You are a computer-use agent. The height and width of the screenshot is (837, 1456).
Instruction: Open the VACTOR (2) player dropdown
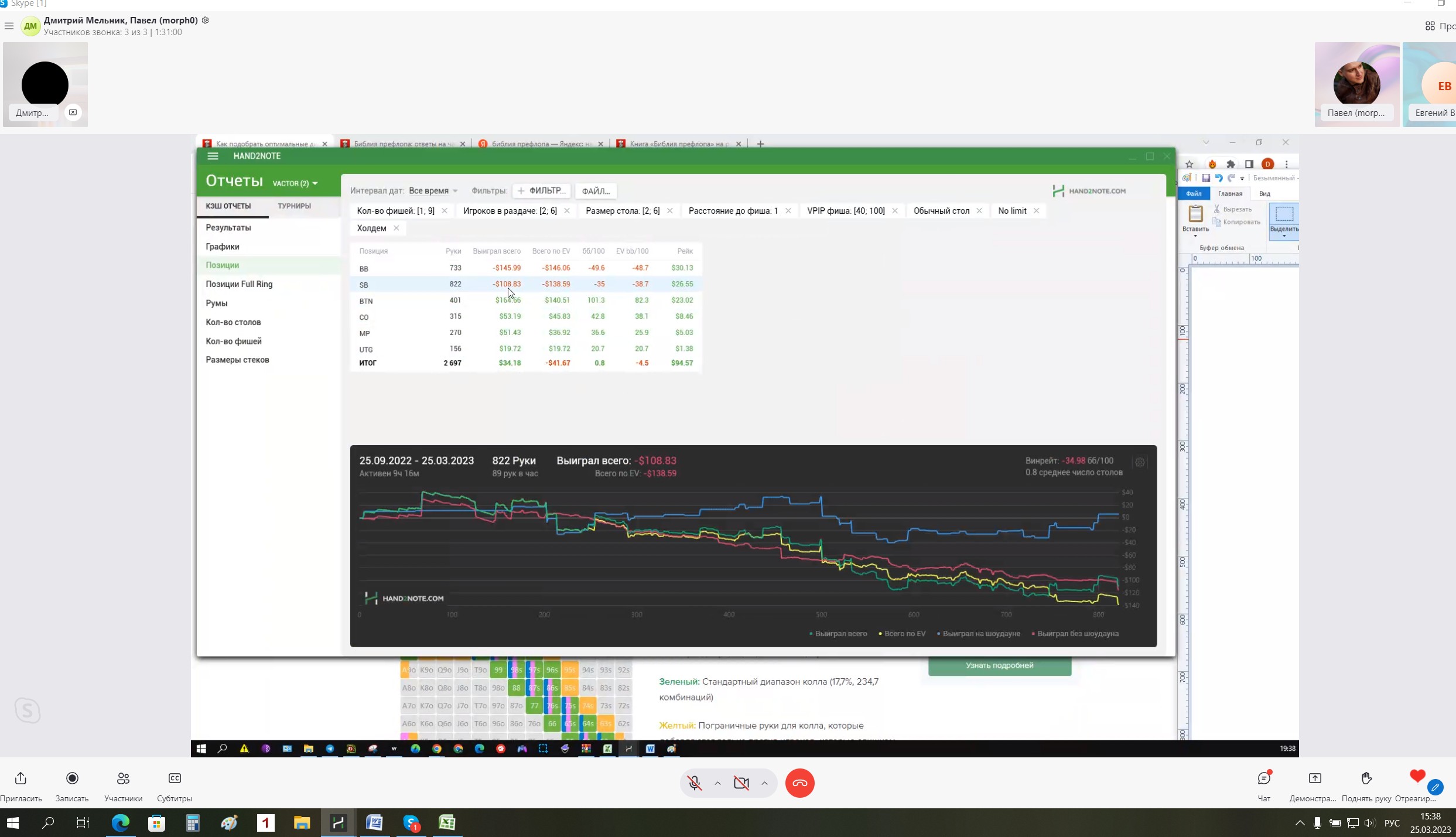295,183
